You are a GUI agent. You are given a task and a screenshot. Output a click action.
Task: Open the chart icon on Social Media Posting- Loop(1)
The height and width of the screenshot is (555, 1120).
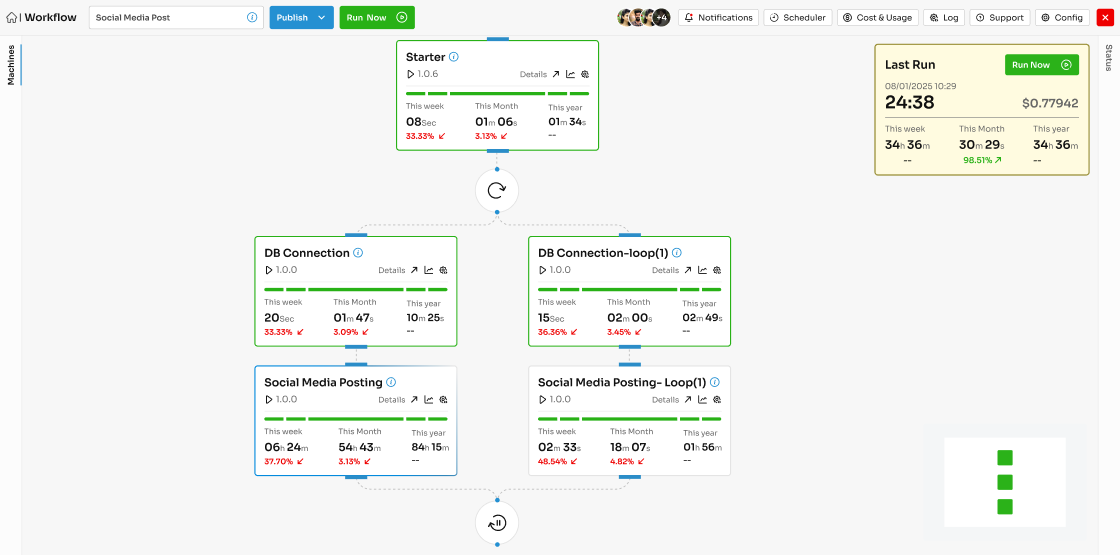pyautogui.click(x=703, y=399)
